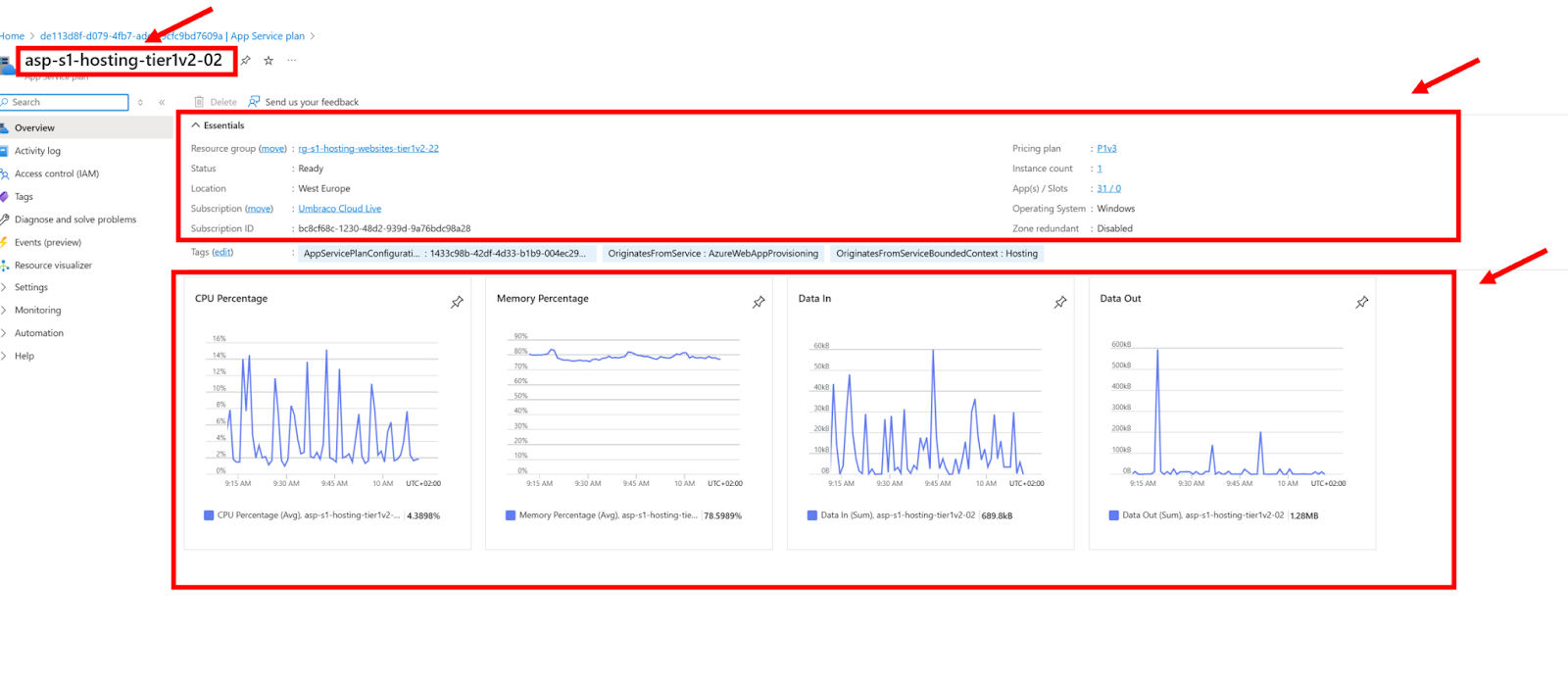Collapse the Essentials section
The image size is (1568, 682).
(x=196, y=125)
